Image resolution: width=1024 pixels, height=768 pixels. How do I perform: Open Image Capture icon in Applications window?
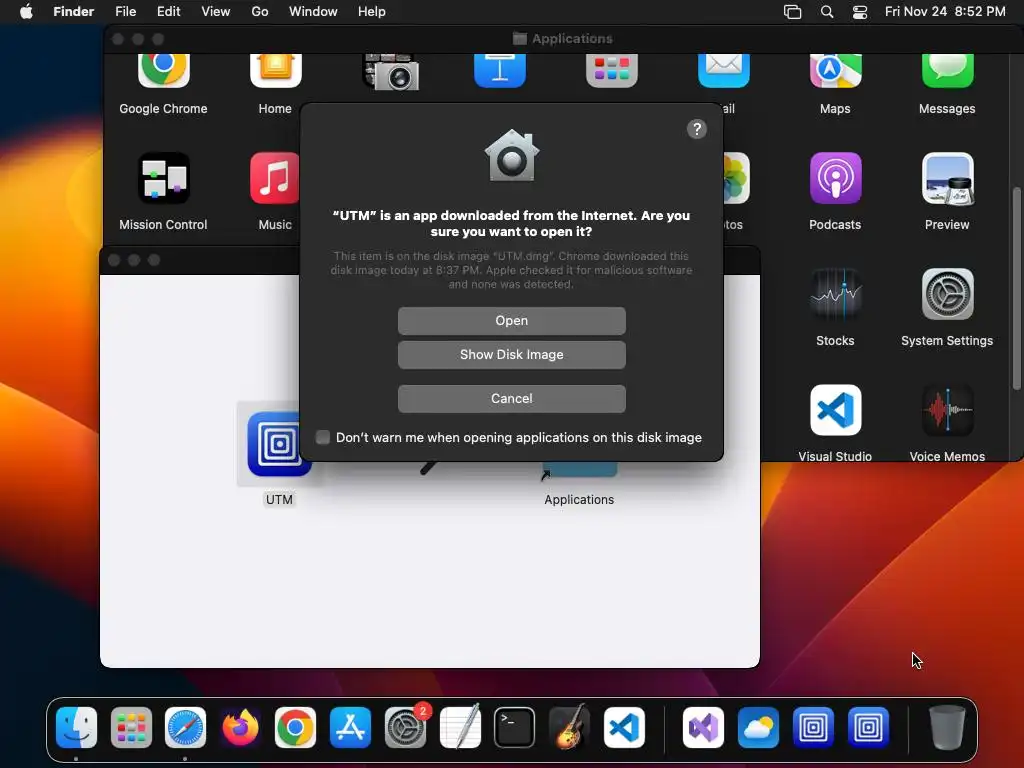pos(391,72)
